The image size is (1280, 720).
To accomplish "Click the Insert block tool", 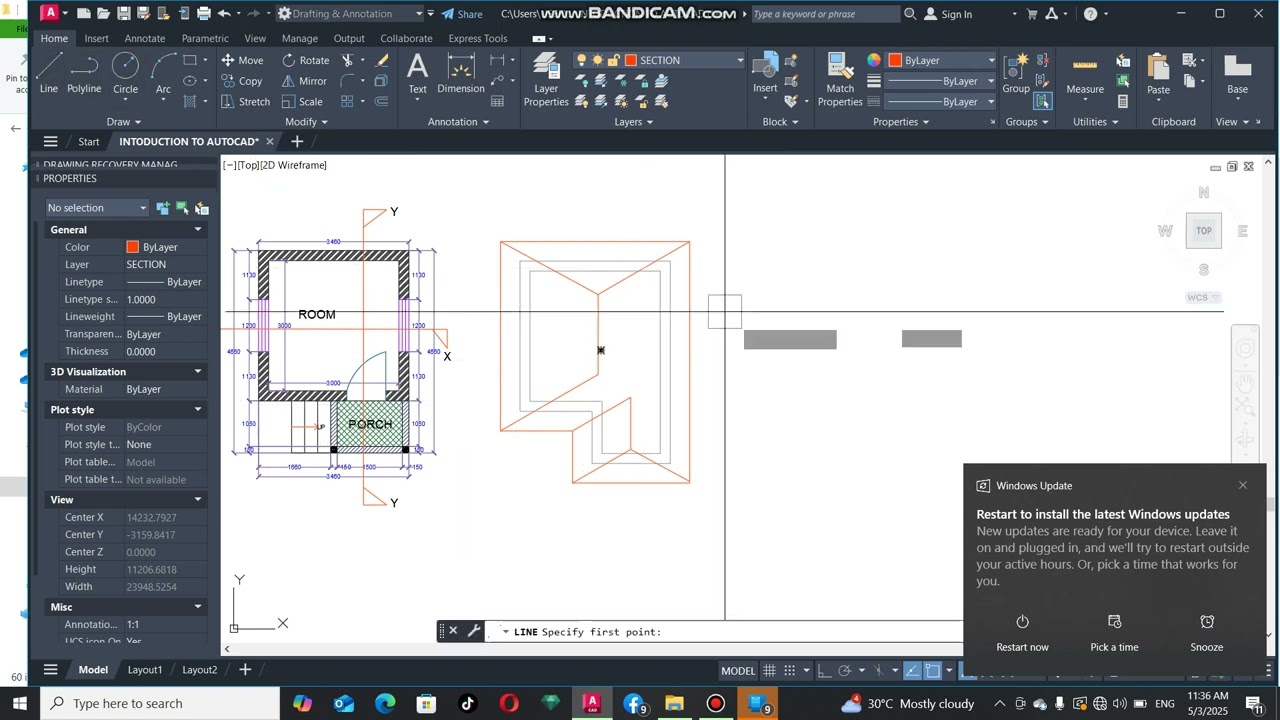I will click(765, 73).
